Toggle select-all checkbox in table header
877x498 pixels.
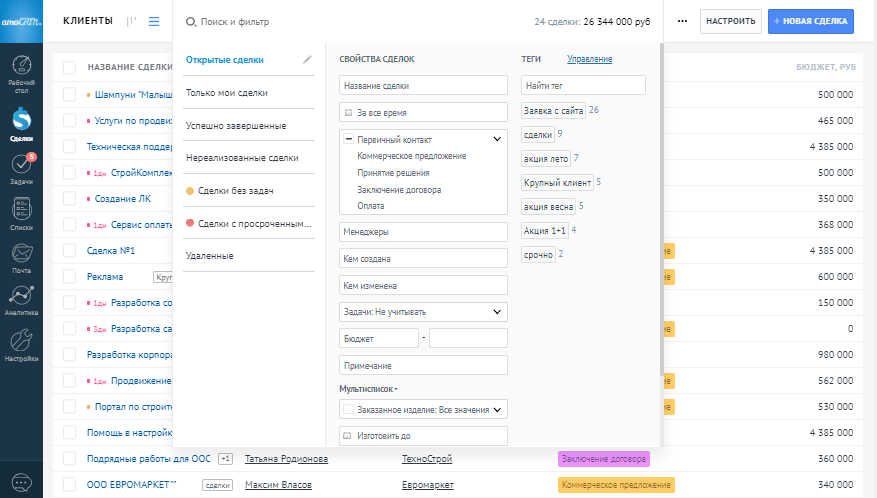70,67
